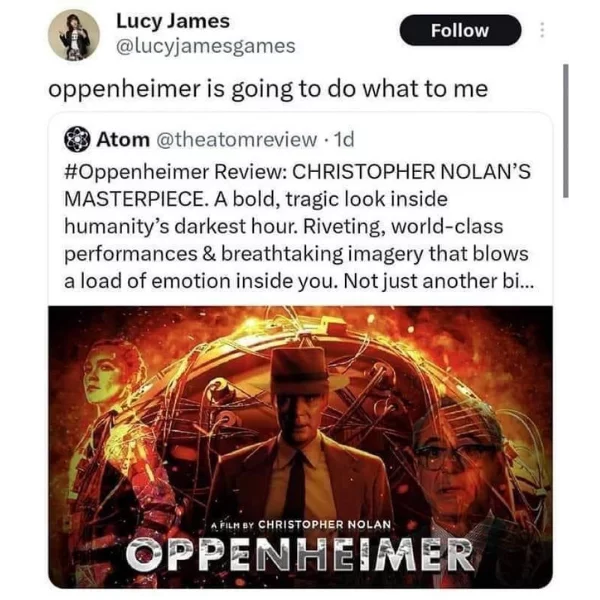Click 'A Film by Christopher Nolan' caption
600x600 pixels.
tap(302, 524)
